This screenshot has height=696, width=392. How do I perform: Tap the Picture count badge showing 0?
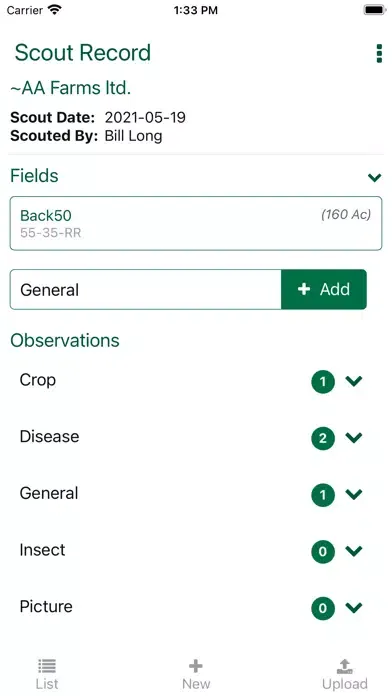323,608
